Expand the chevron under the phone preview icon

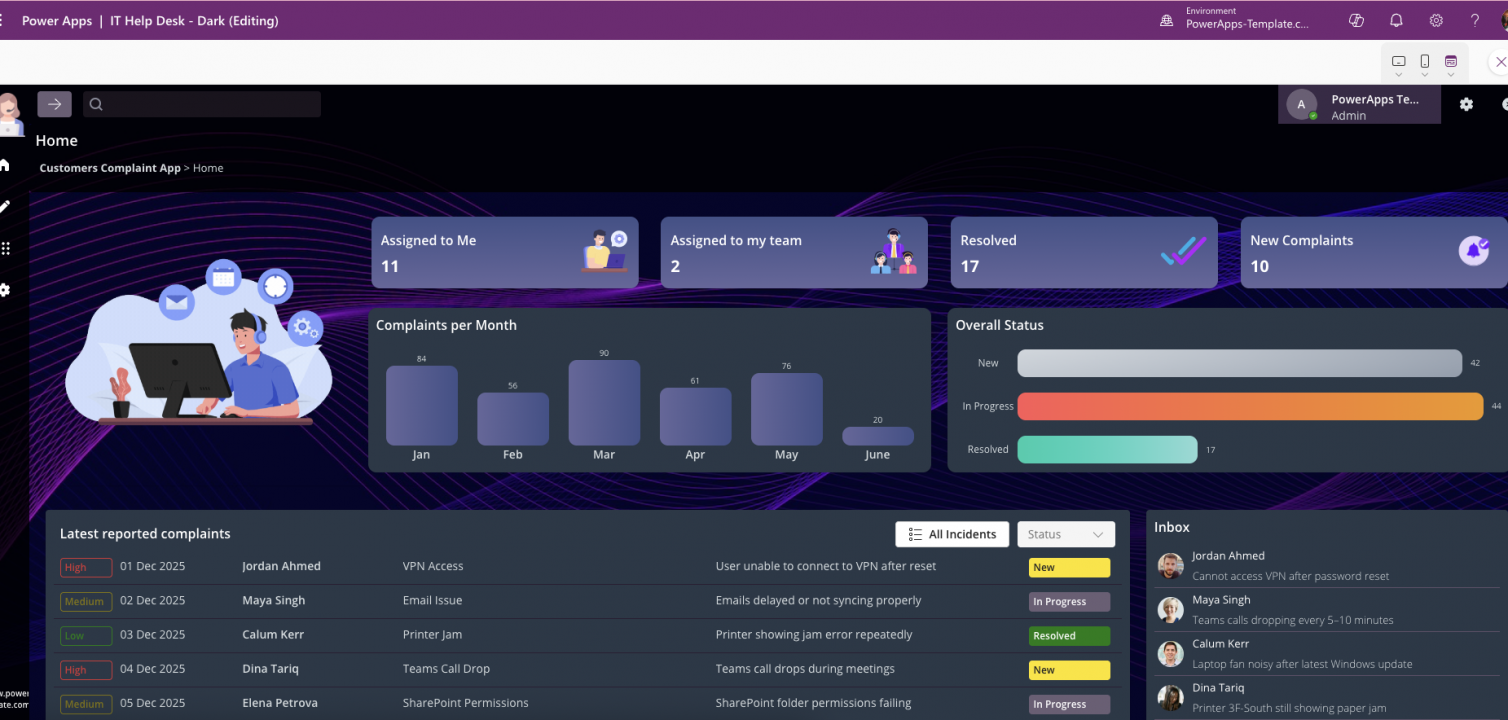click(x=1425, y=73)
